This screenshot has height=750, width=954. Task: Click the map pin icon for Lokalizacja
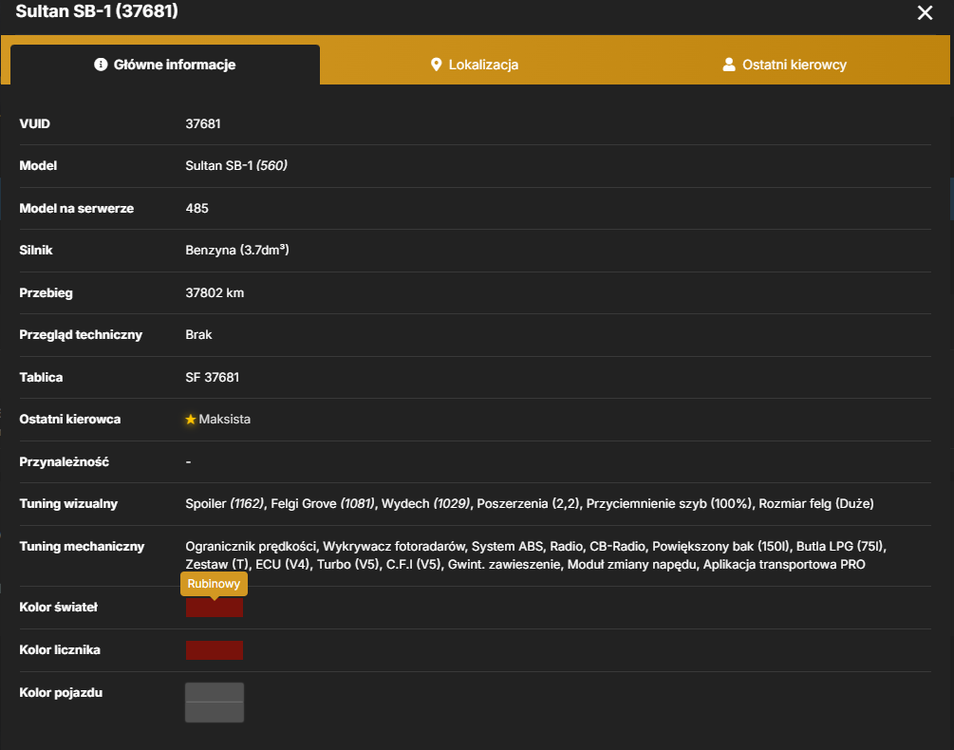click(x=436, y=64)
